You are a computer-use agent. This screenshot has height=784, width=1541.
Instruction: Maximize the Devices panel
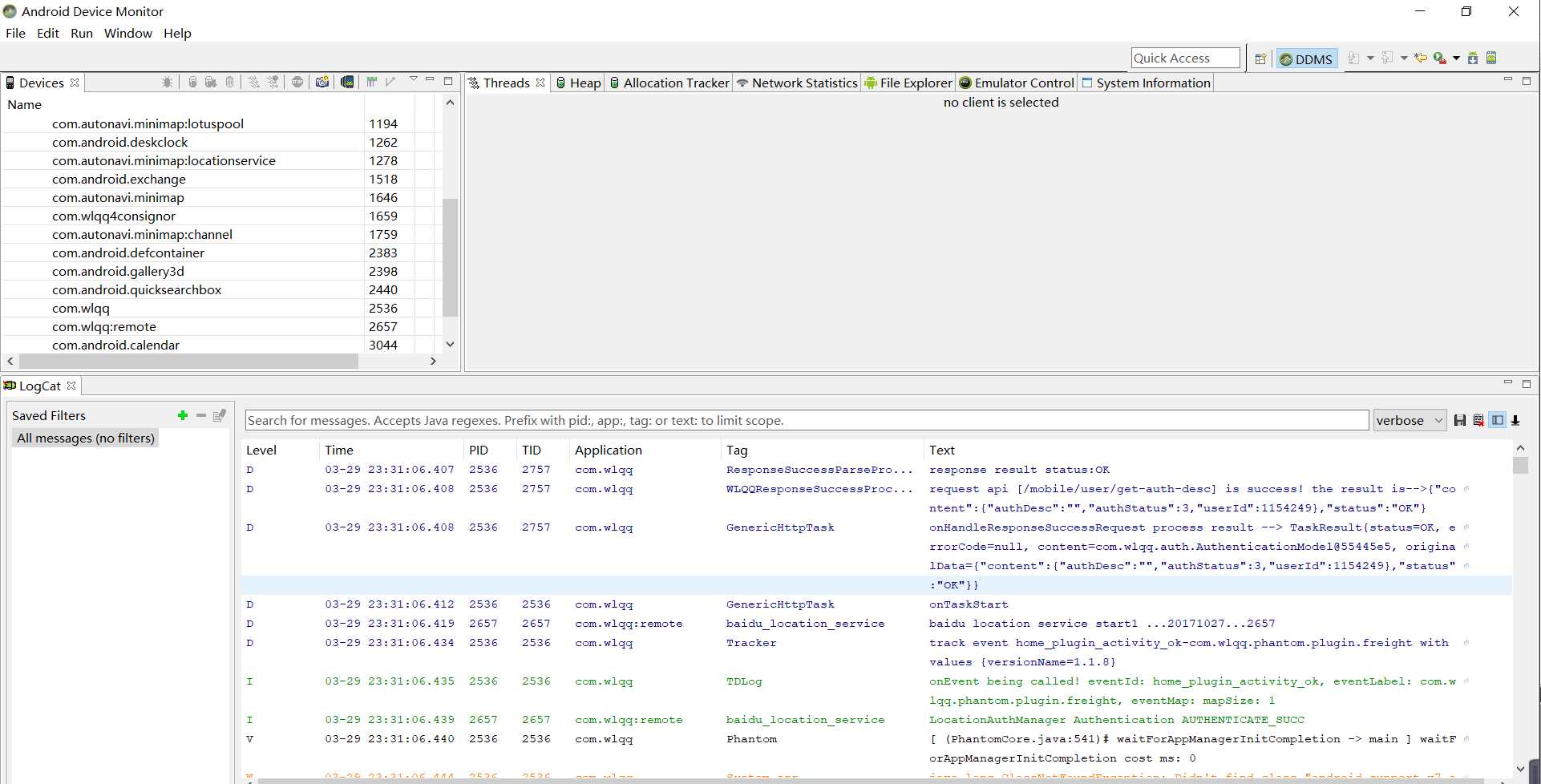448,81
